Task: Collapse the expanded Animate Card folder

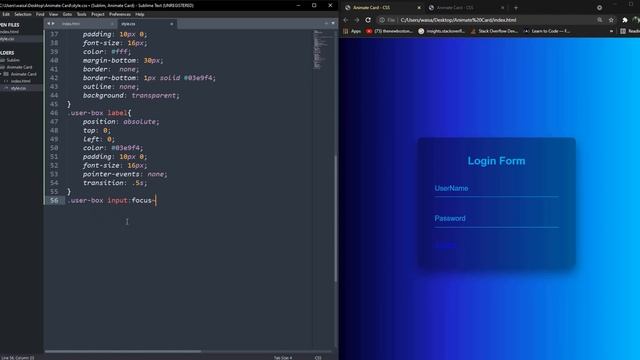Action: tap(1, 74)
